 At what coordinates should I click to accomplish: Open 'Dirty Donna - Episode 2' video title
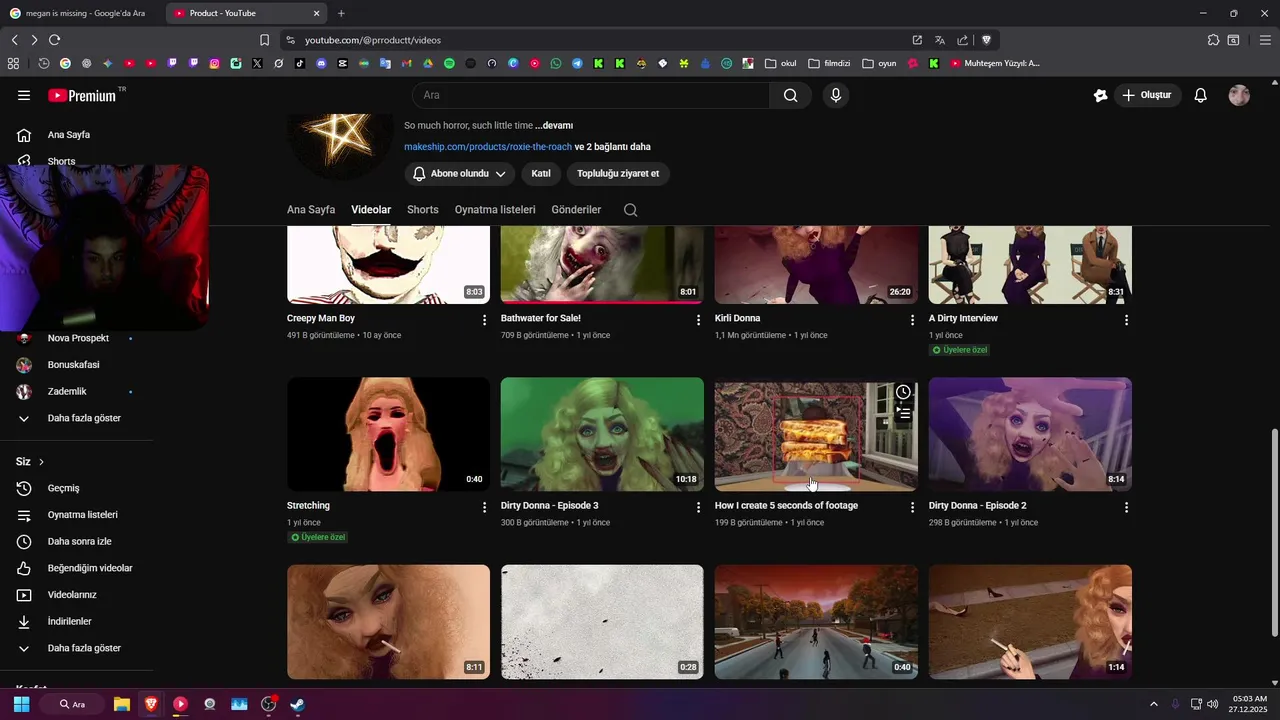point(978,506)
